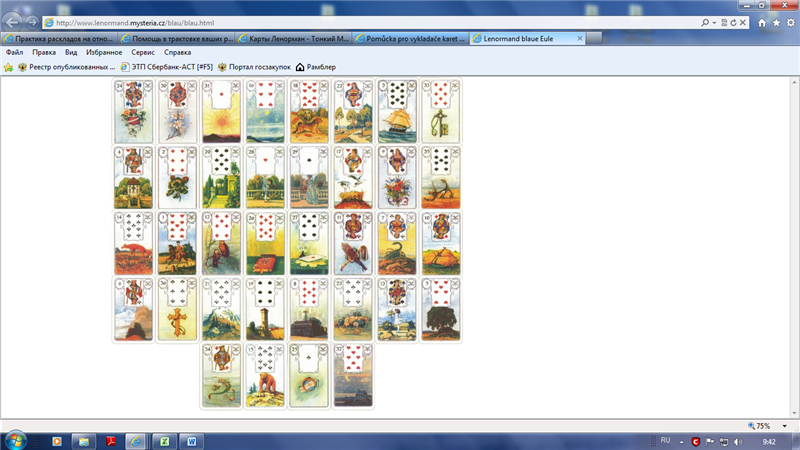This screenshot has width=800, height=450.
Task: Open the Справка menu
Action: [x=178, y=53]
